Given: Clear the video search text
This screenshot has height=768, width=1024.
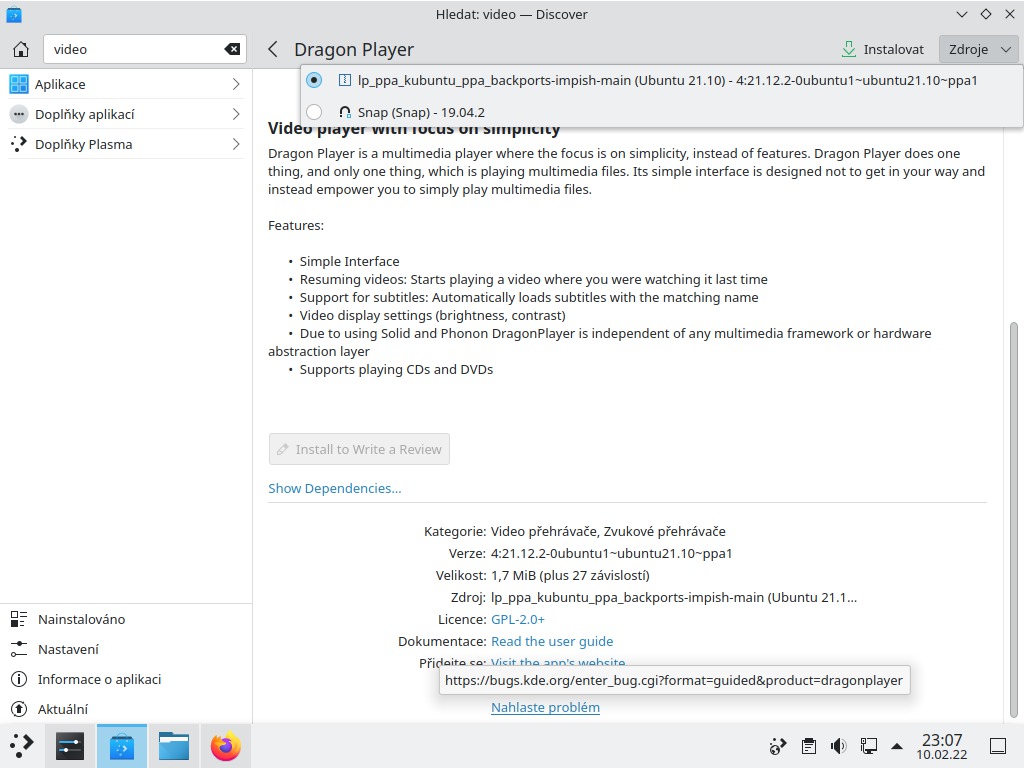Looking at the screenshot, I should click(x=232, y=49).
